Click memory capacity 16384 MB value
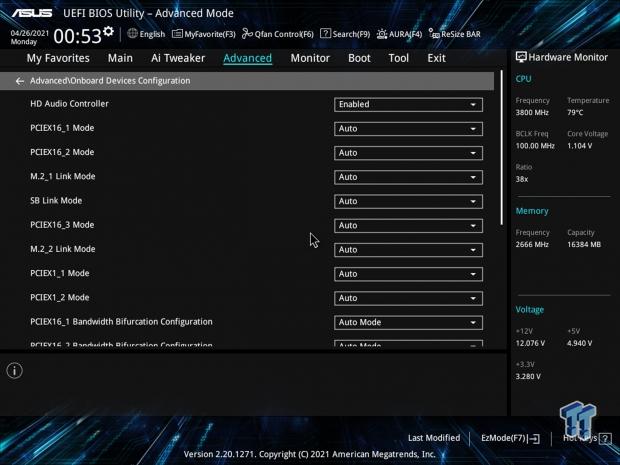The width and height of the screenshot is (620, 465). (584, 244)
